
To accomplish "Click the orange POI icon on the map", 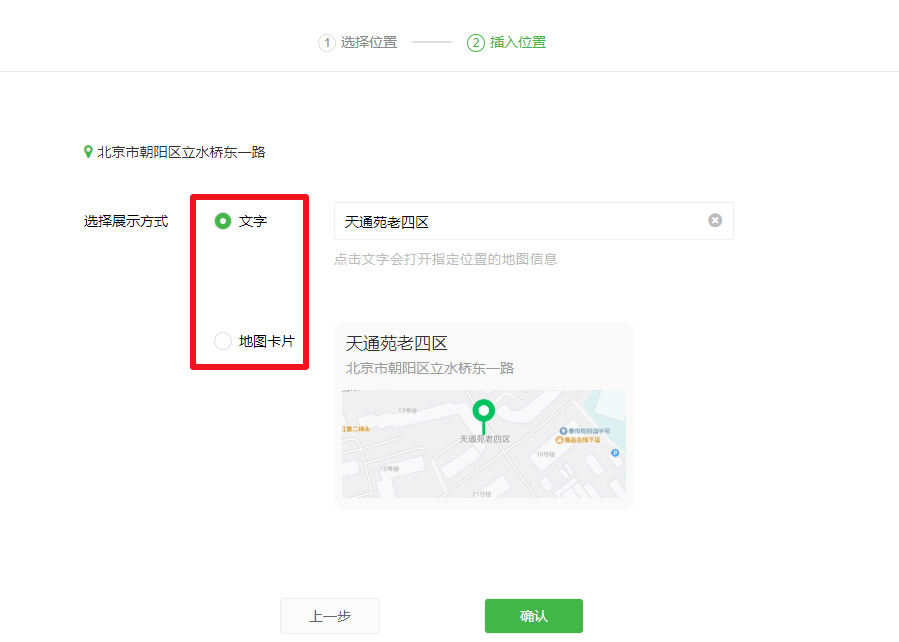I will pyautogui.click(x=558, y=441).
